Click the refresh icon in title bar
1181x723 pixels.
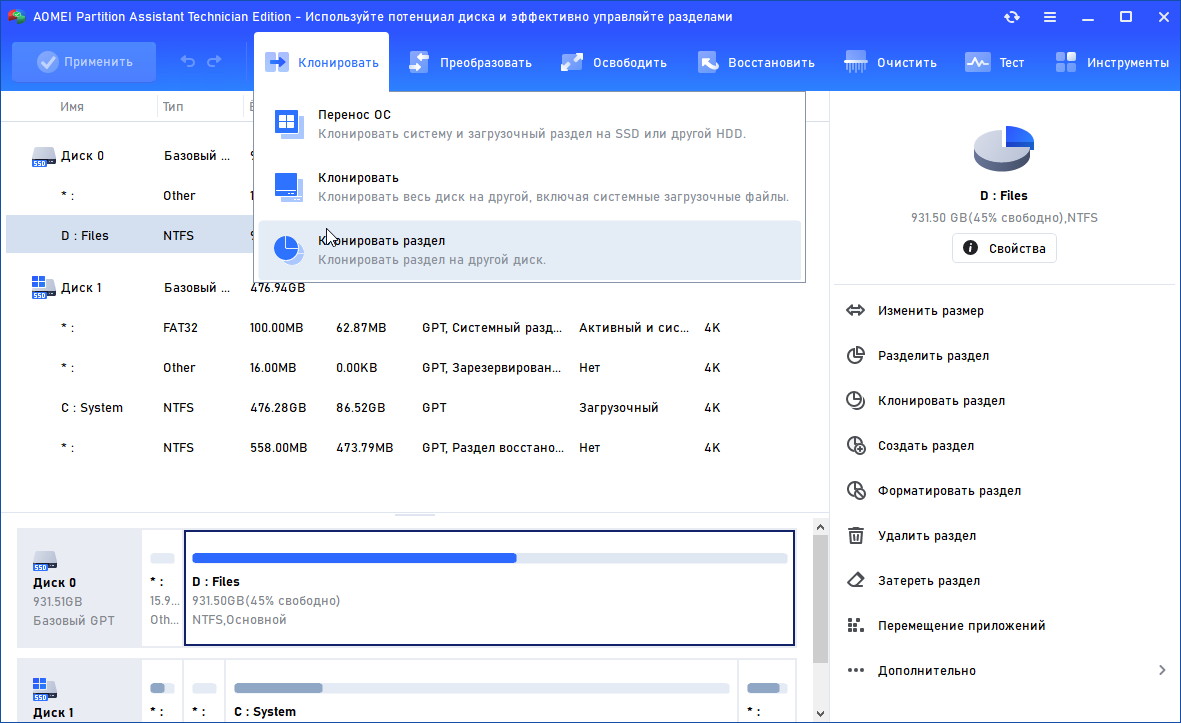click(1012, 17)
